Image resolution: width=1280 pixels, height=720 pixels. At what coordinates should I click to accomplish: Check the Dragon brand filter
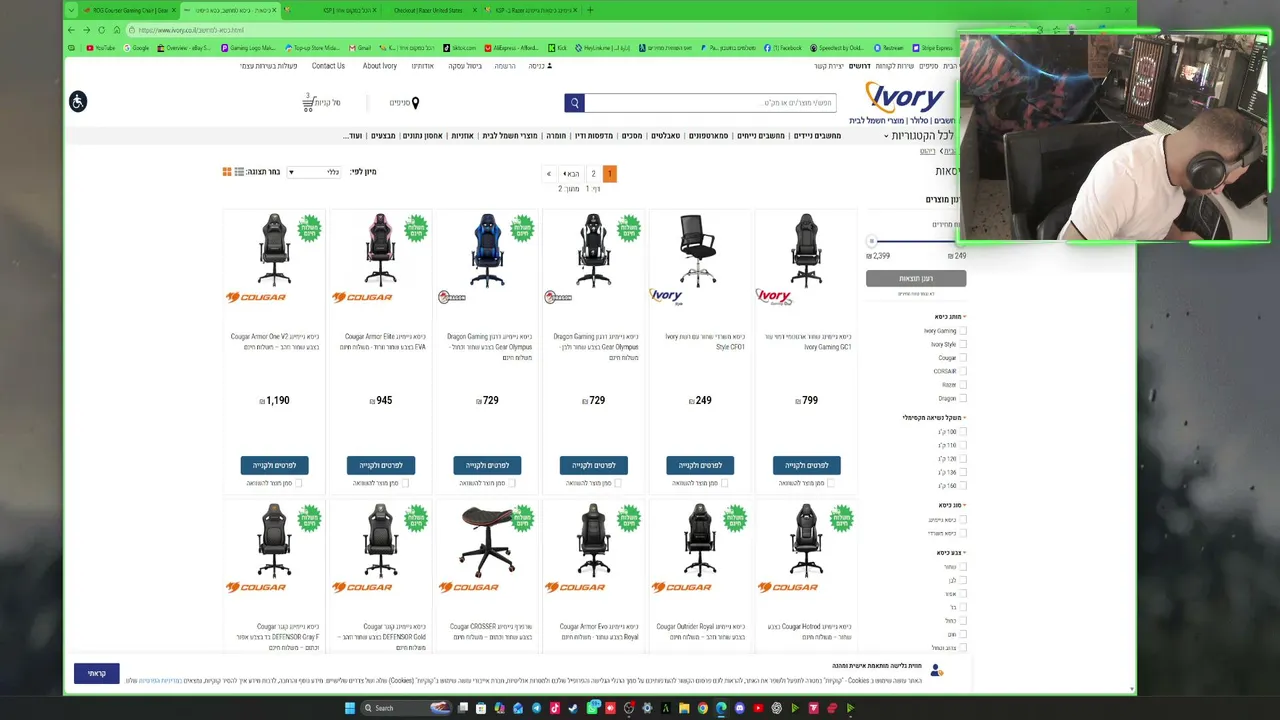pos(963,398)
